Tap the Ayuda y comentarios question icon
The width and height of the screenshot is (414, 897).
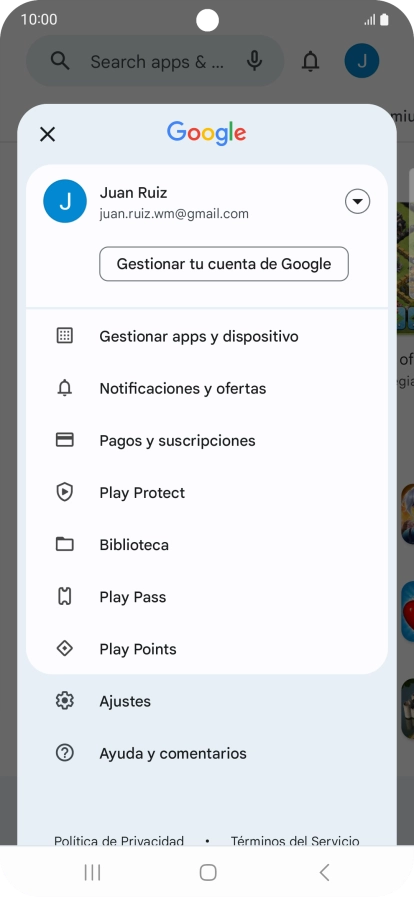(x=65, y=753)
